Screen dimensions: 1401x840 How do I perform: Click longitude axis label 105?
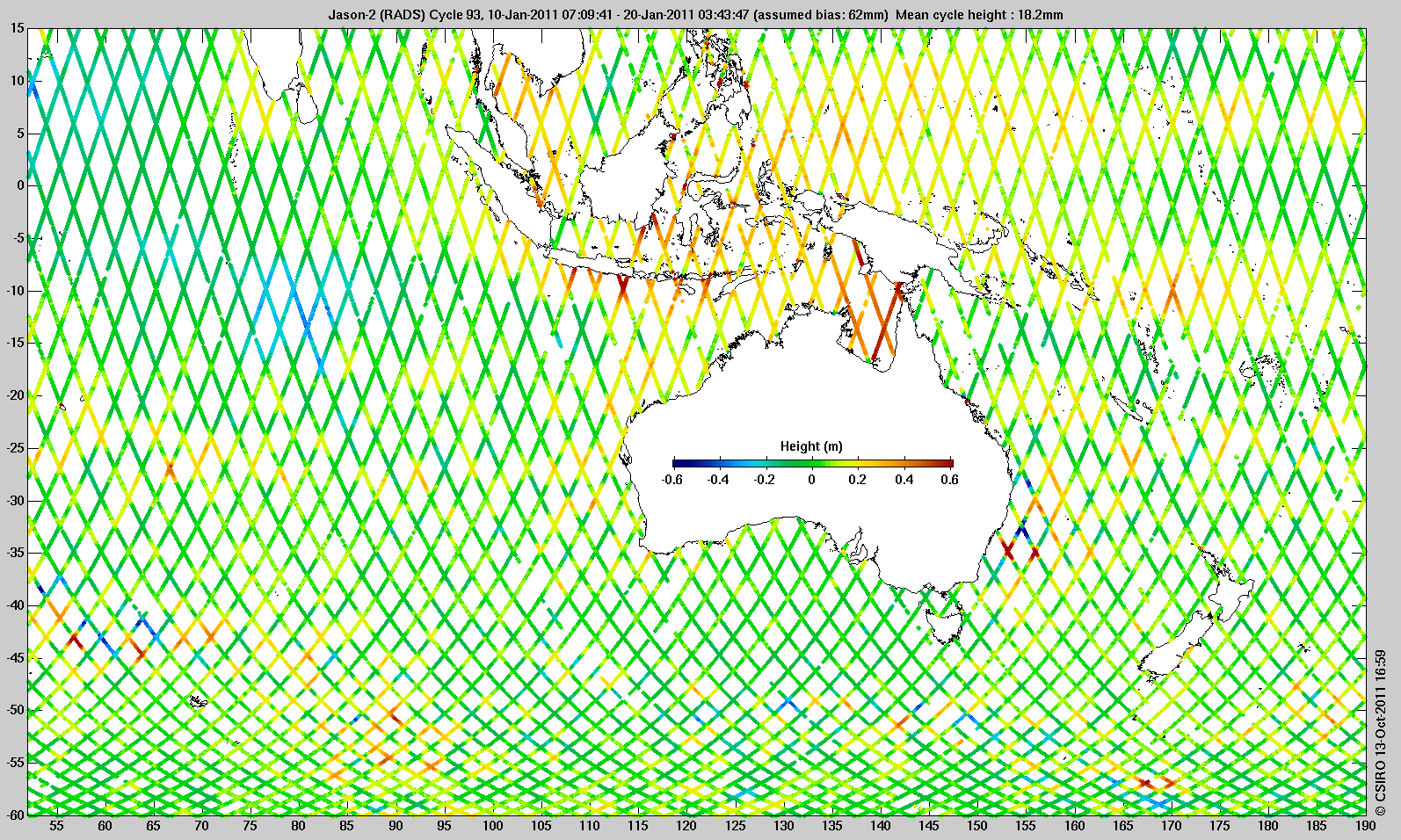pyautogui.click(x=541, y=826)
